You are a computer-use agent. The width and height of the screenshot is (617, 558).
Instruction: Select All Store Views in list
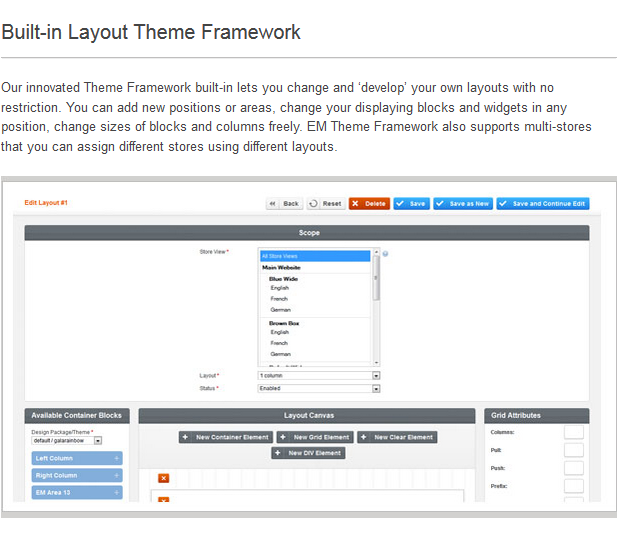tap(314, 256)
